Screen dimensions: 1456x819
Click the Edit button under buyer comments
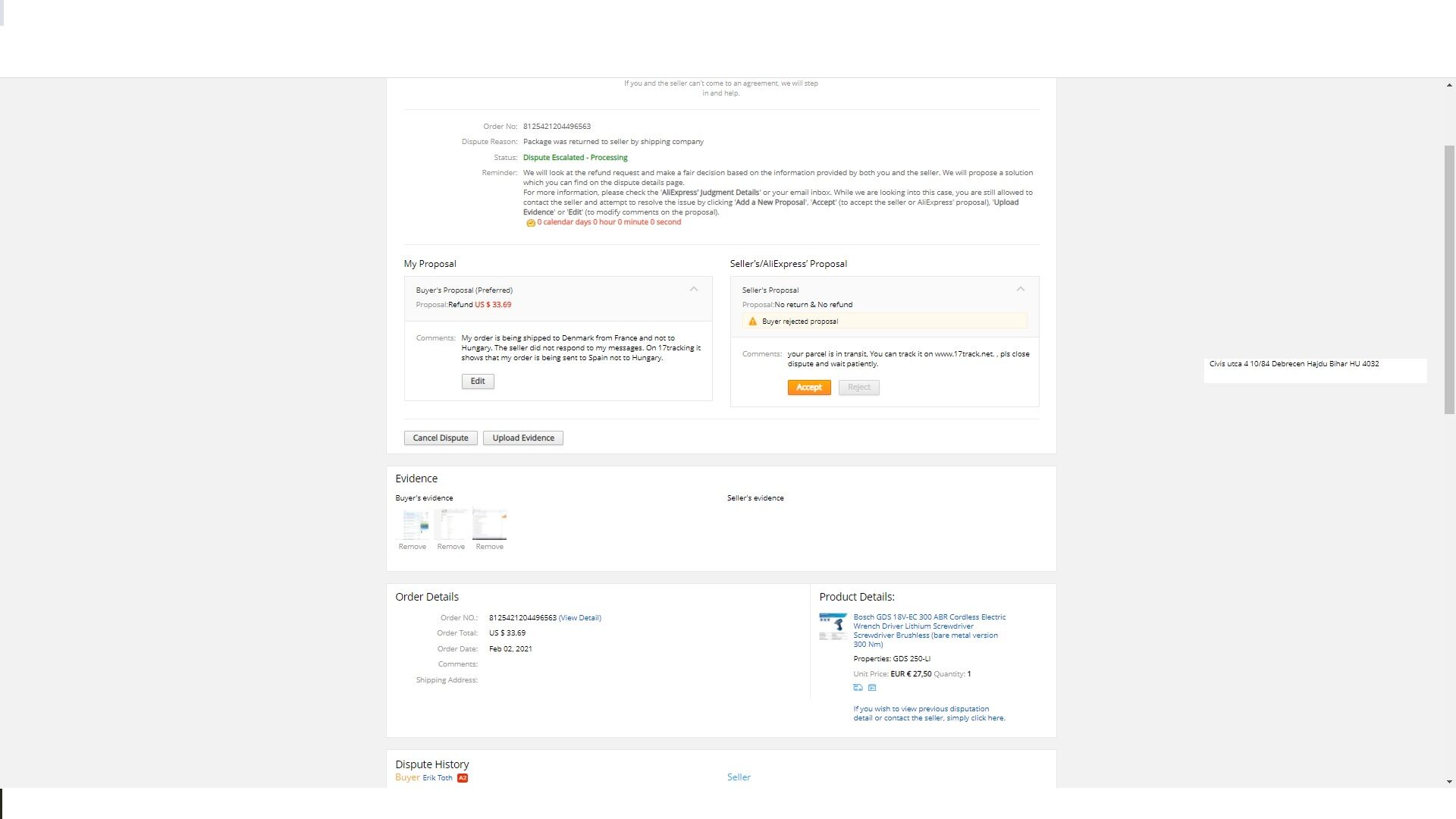478,381
